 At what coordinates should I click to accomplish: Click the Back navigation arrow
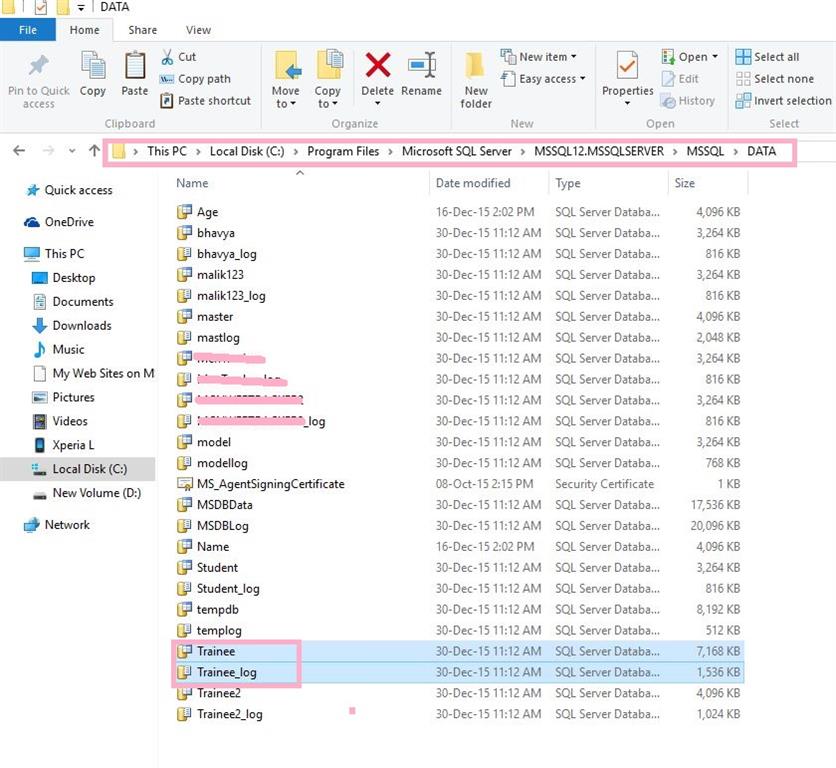click(x=19, y=151)
